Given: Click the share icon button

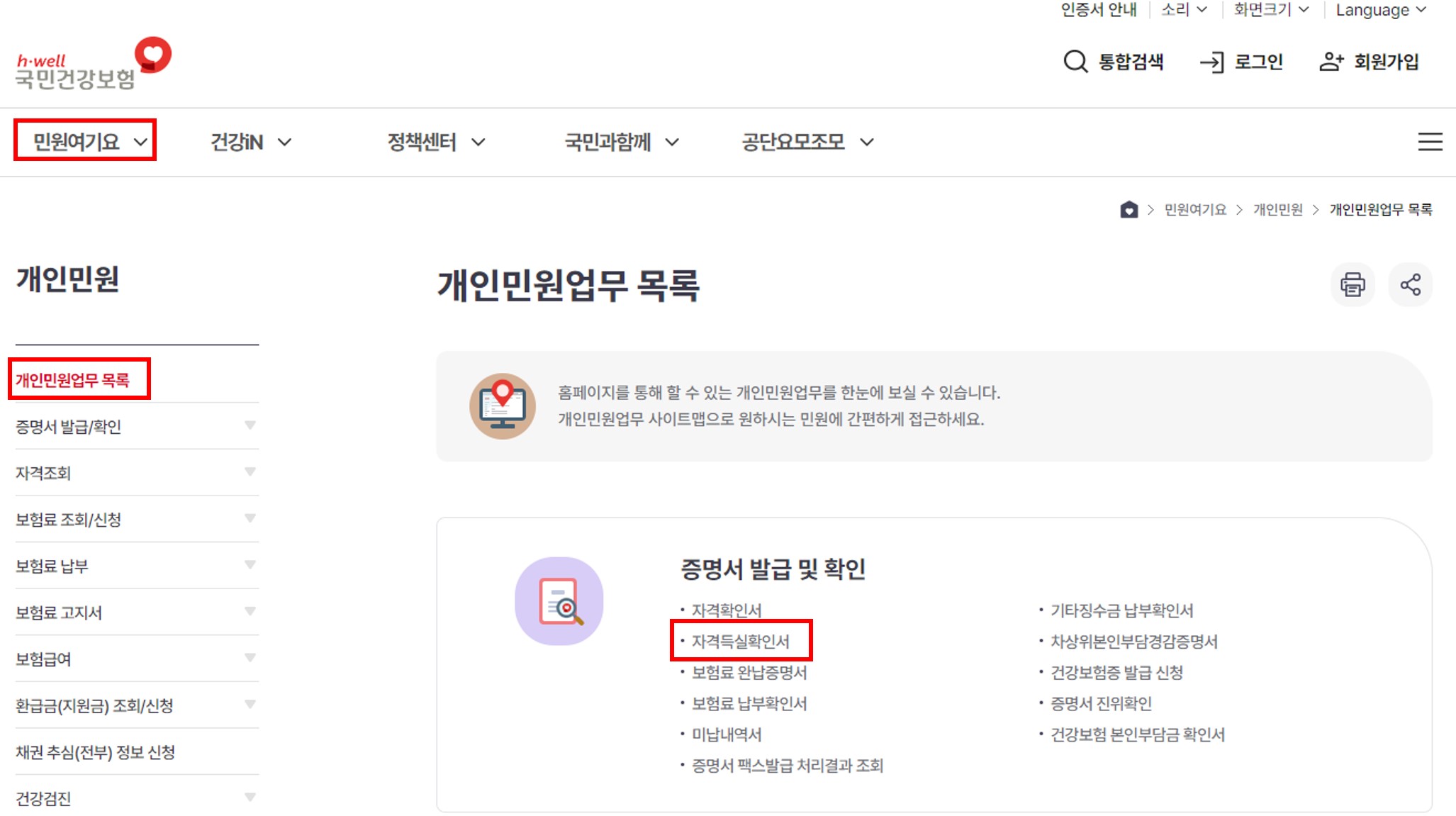Looking at the screenshot, I should tap(1410, 284).
